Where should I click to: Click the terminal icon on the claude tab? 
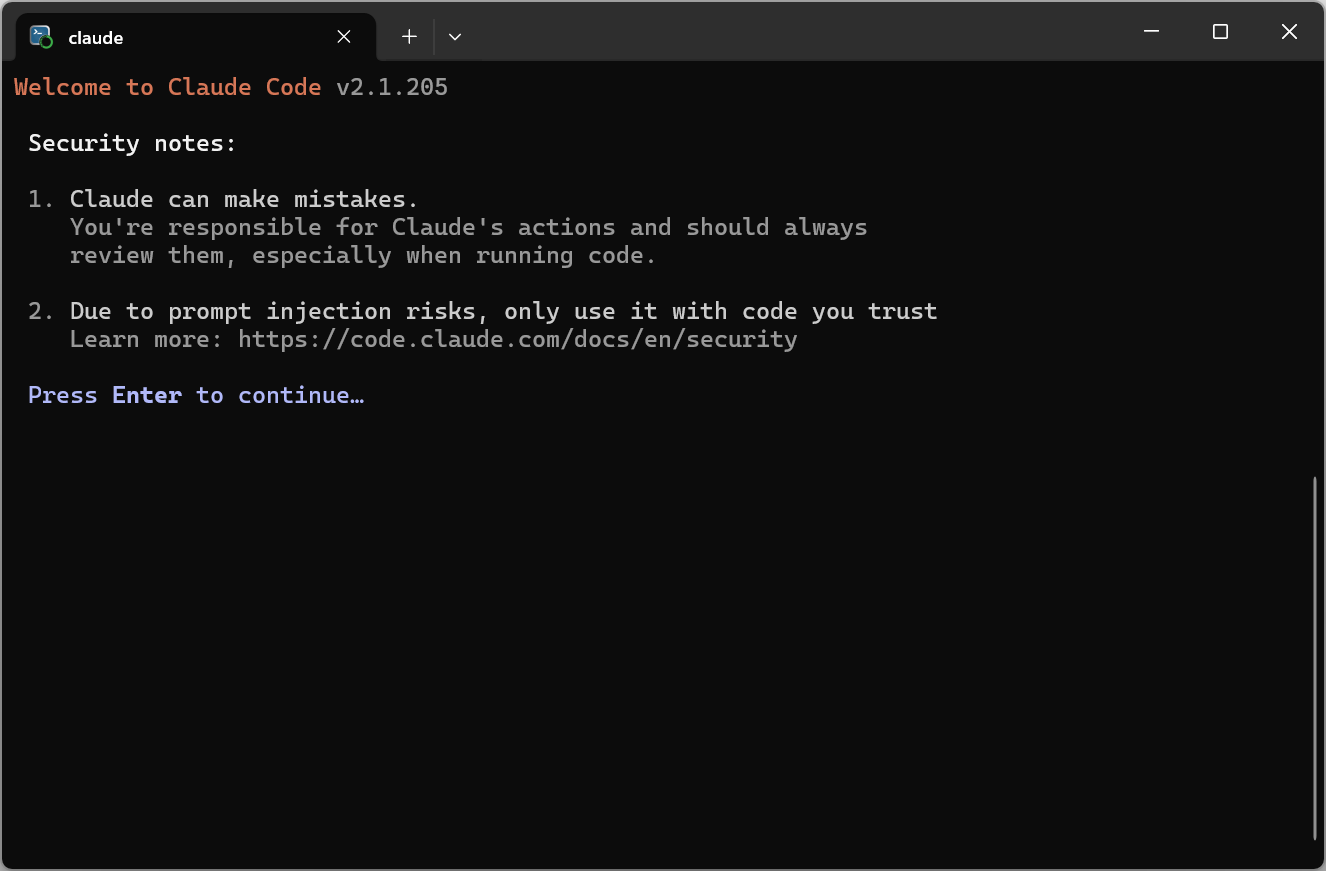point(41,37)
